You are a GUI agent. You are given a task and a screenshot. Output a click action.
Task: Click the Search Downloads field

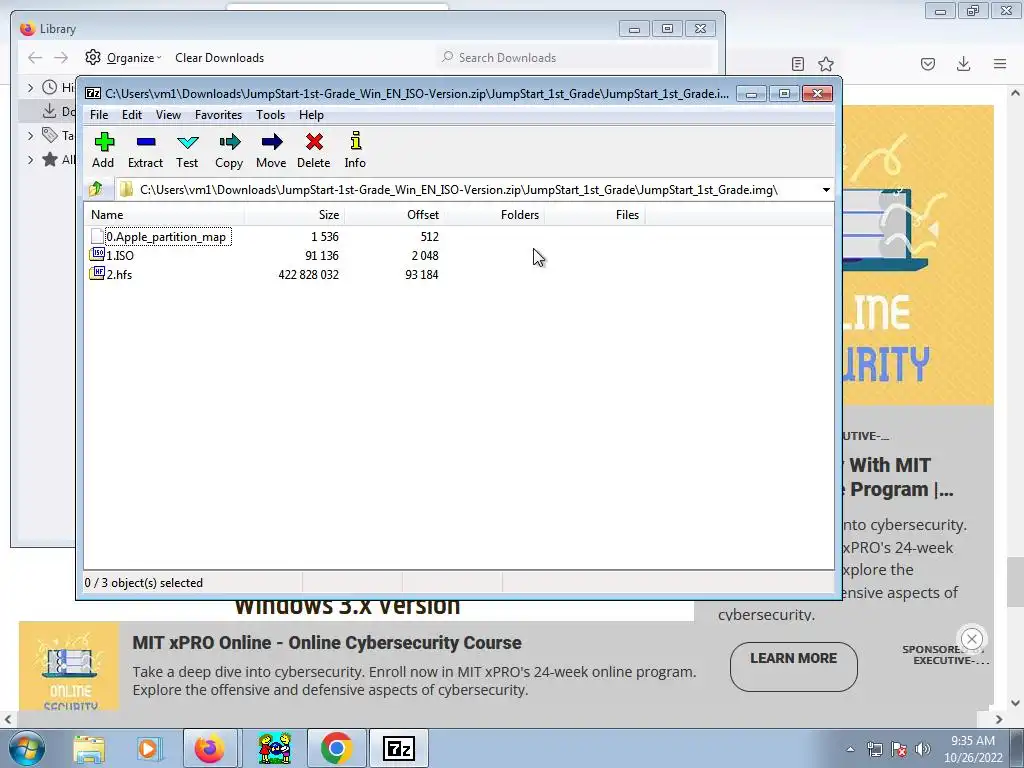tap(575, 57)
